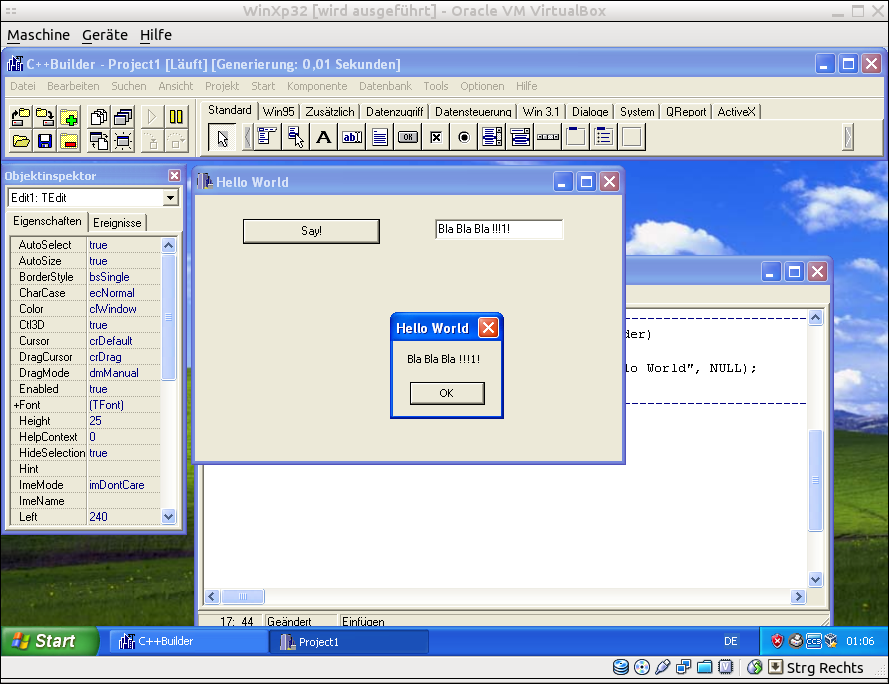
Task: Choose the Label component (letter A)
Action: click(x=323, y=137)
